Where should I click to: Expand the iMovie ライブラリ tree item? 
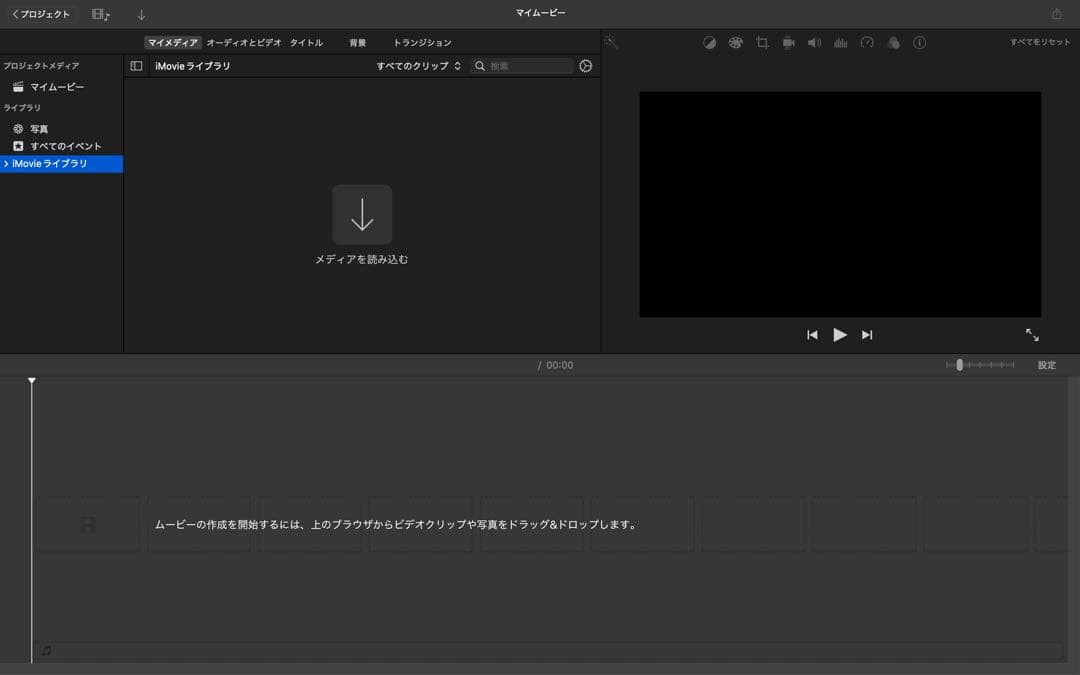pyautogui.click(x=6, y=164)
